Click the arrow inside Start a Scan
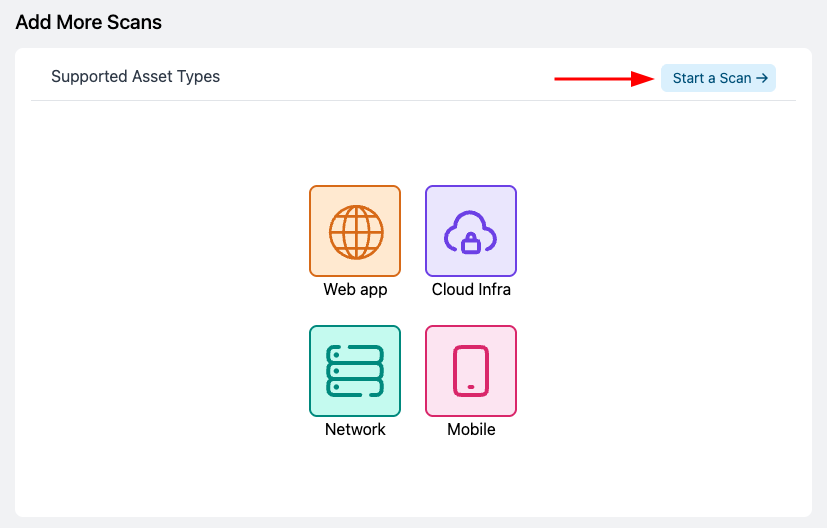This screenshot has height=528, width=827. (762, 78)
